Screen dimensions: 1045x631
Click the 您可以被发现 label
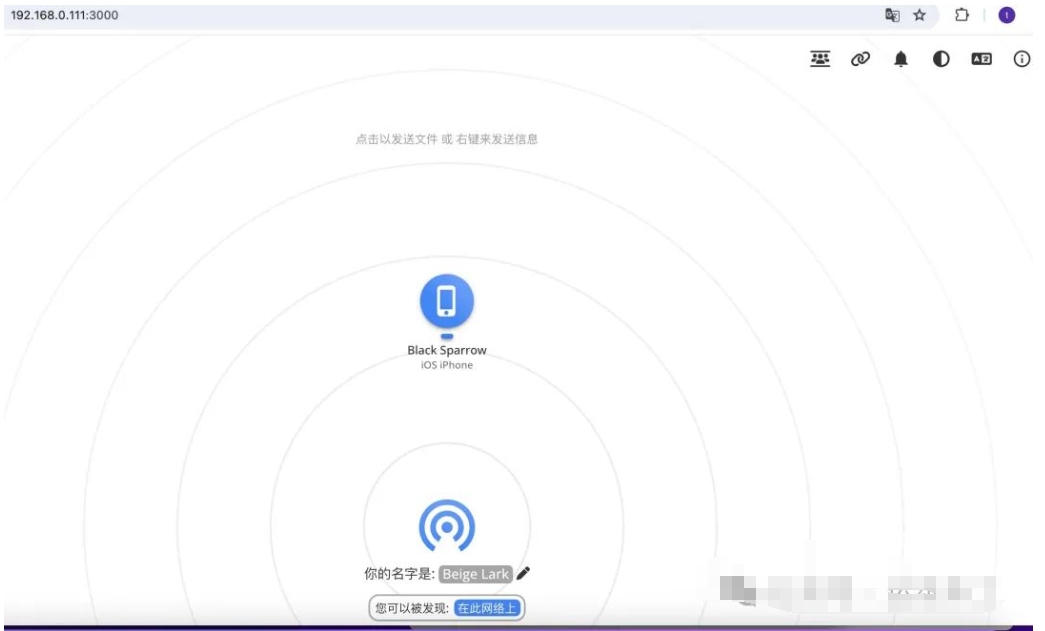point(412,608)
